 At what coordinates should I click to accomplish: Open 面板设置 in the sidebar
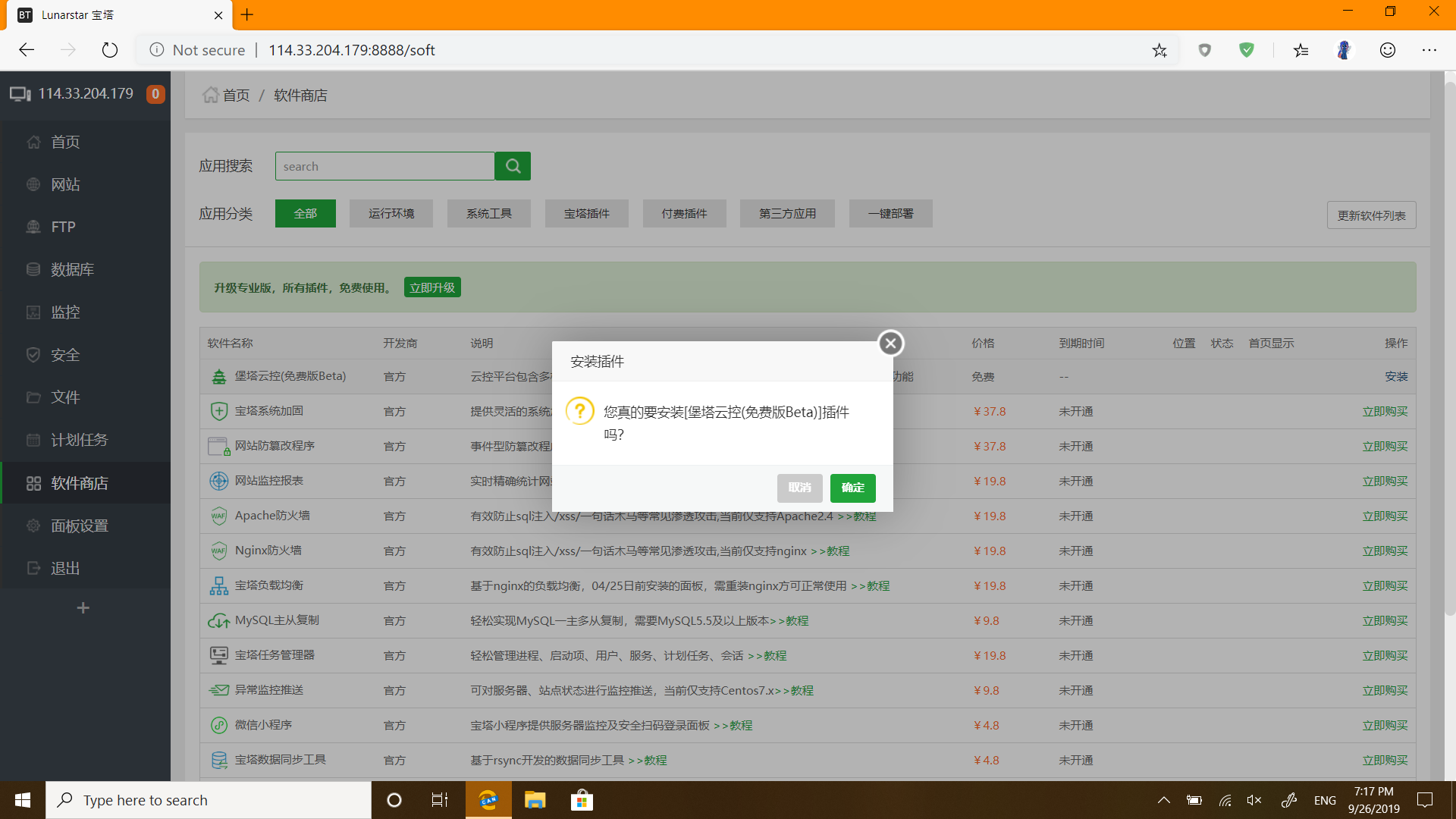coord(86,526)
